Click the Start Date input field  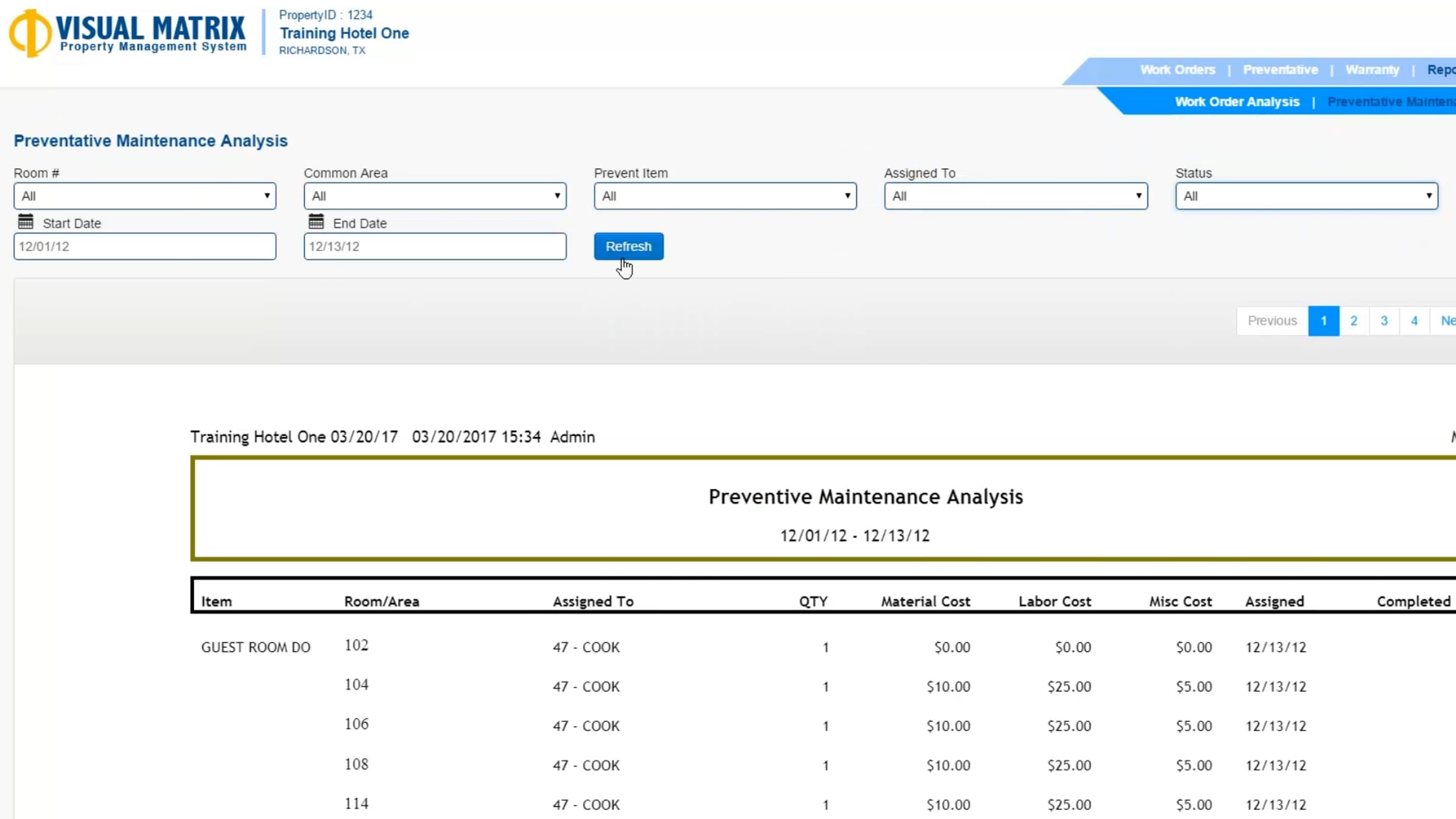(145, 246)
